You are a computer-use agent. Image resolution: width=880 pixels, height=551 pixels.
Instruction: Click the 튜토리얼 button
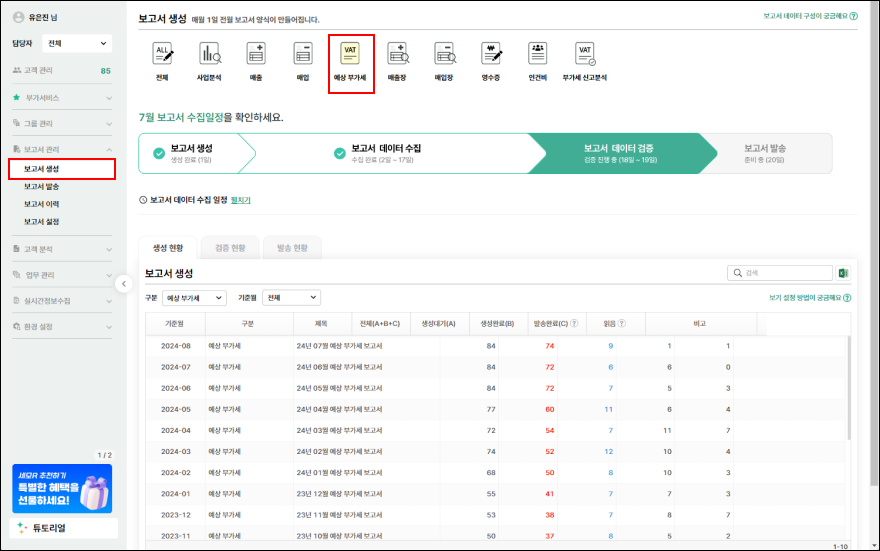(62, 527)
